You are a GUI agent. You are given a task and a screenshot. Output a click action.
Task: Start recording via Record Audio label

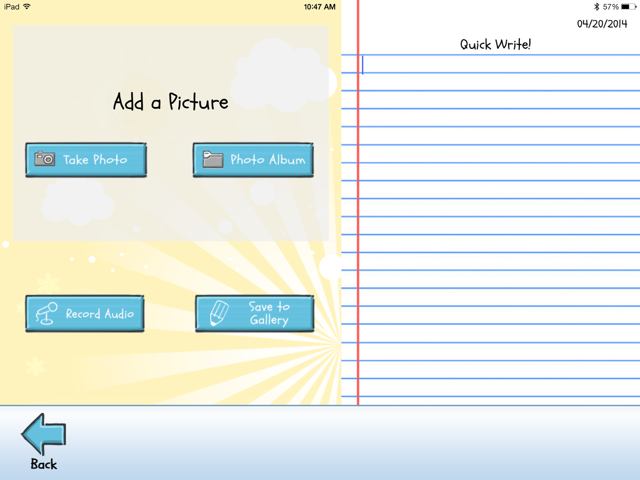99,314
